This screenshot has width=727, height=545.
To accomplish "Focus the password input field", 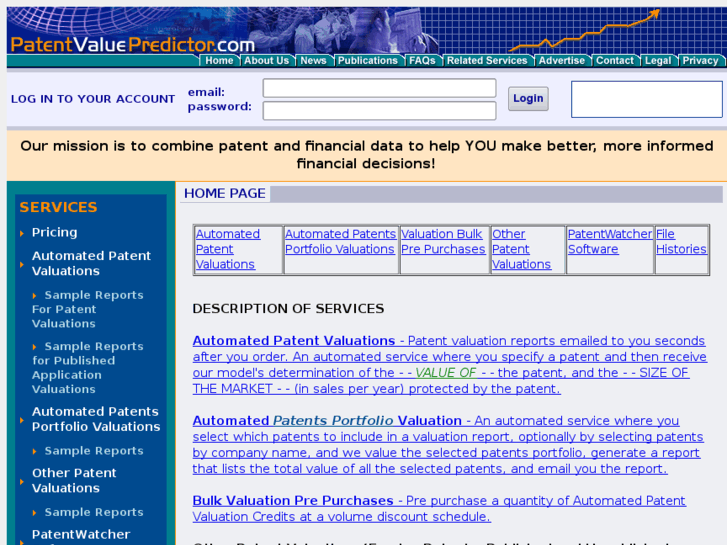I will (379, 111).
